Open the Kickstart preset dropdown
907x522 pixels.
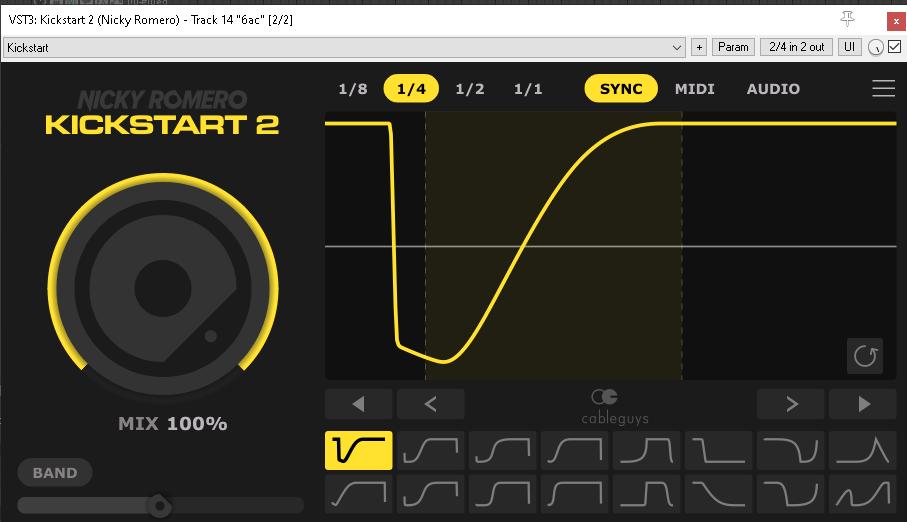pos(345,47)
